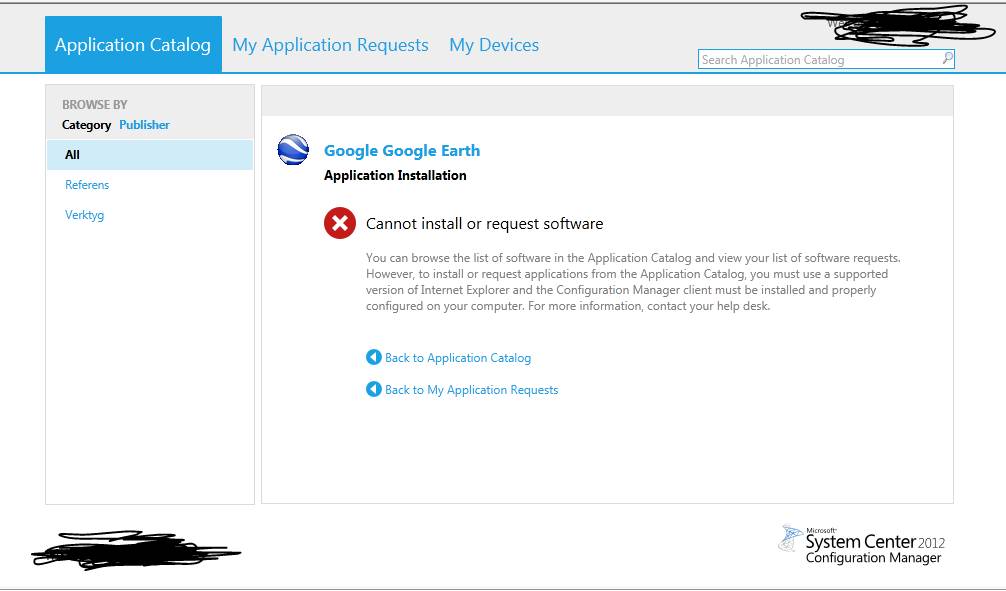This screenshot has width=1006, height=591.
Task: Switch to My Application Requests tab
Action: point(330,45)
